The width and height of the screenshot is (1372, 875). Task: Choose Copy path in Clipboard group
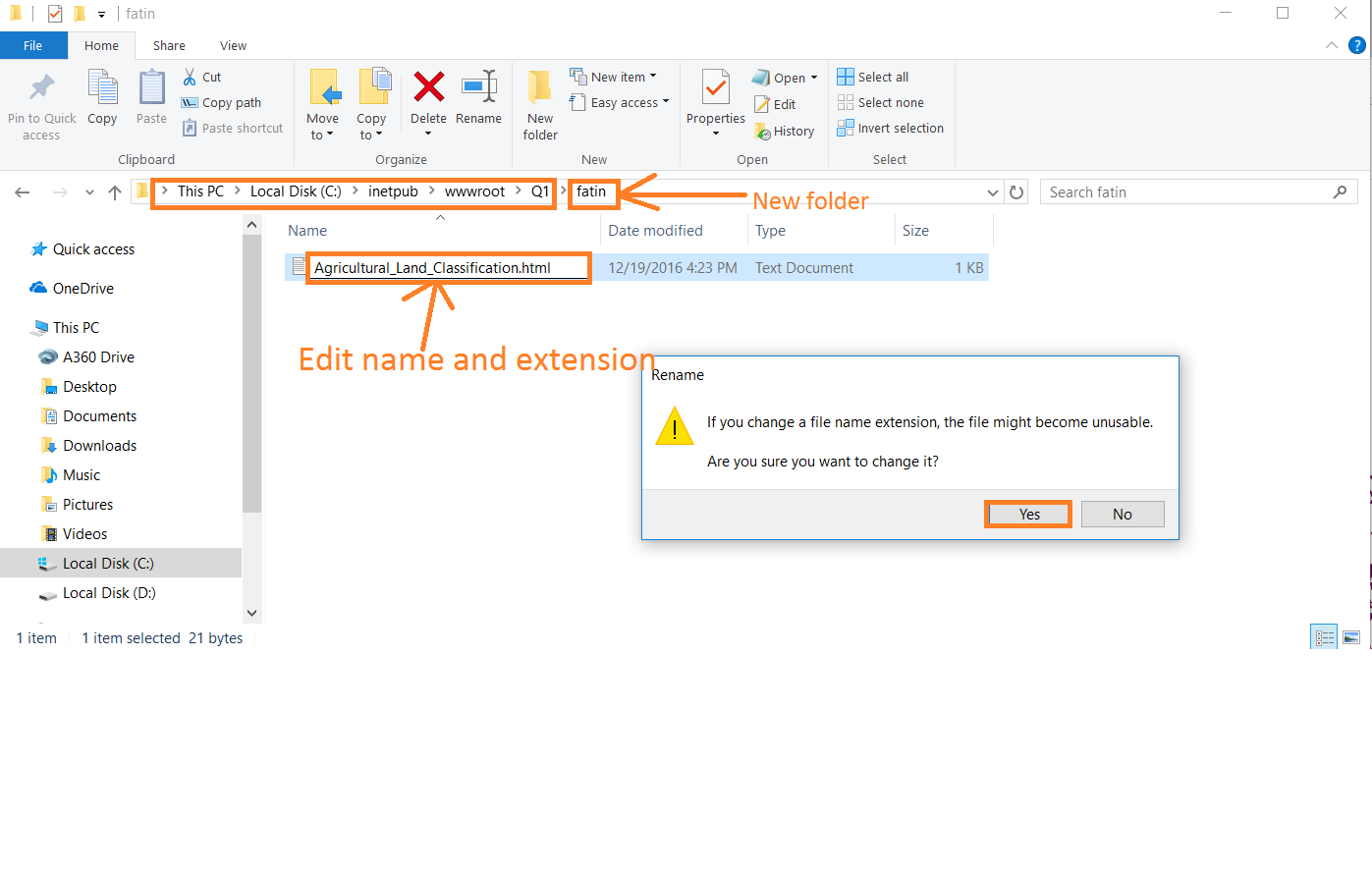pyautogui.click(x=221, y=102)
